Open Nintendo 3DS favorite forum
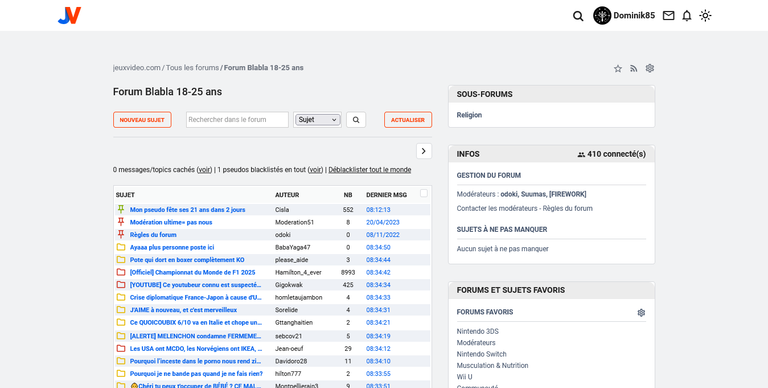The height and width of the screenshot is (388, 768). [478, 331]
